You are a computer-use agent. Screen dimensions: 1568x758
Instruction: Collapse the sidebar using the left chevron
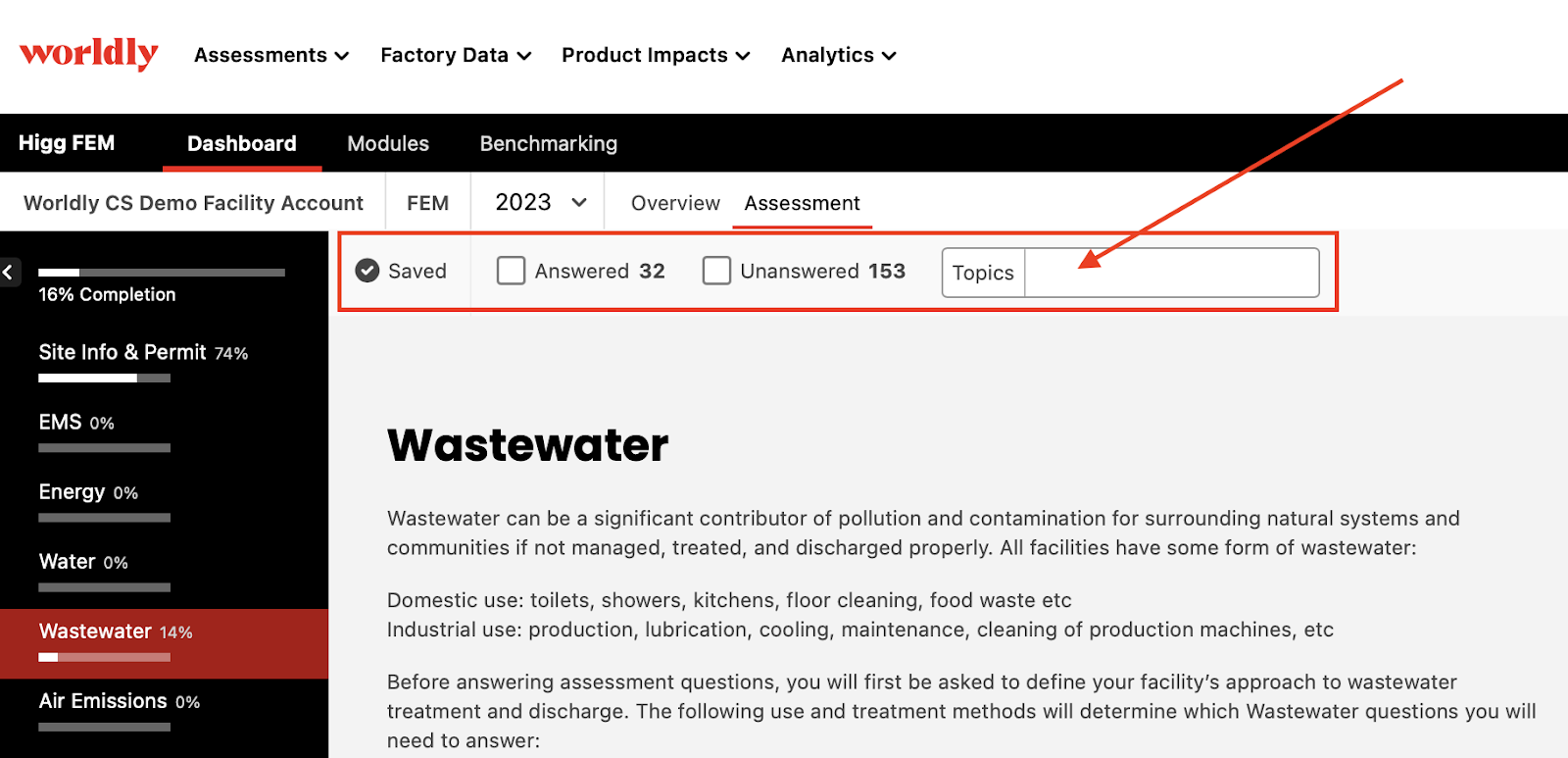9,272
